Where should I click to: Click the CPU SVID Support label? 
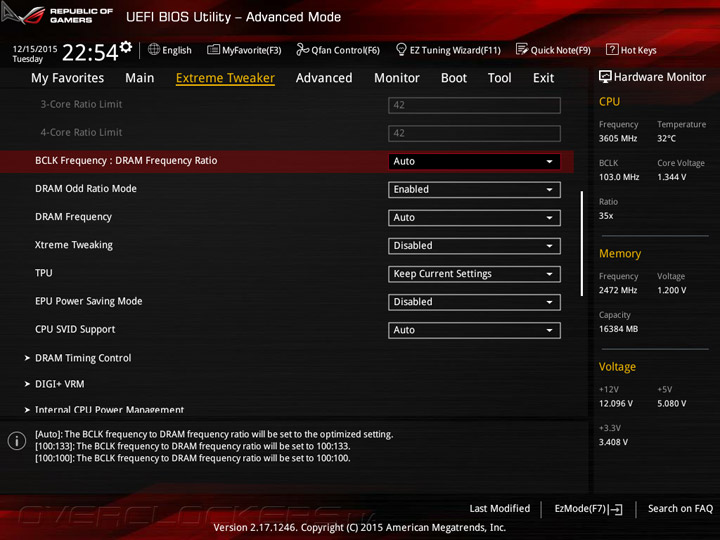click(75, 329)
